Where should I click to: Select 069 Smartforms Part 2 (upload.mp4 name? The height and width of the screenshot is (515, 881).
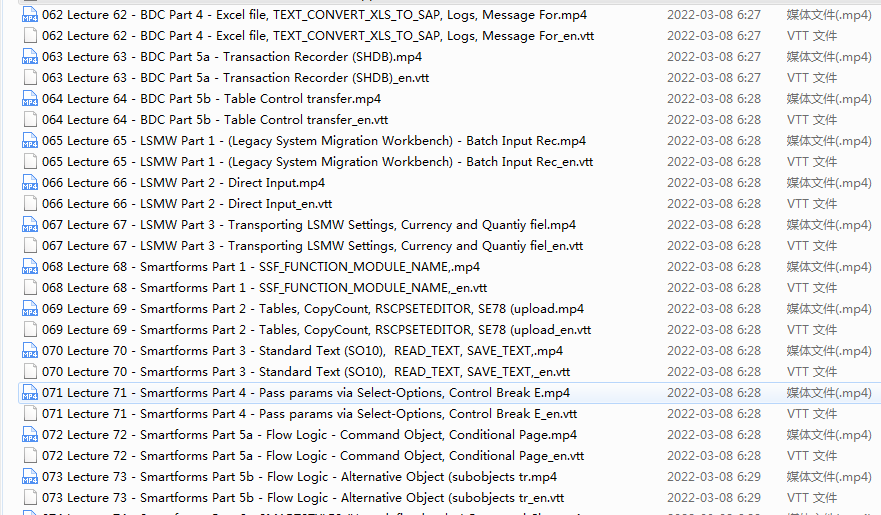click(x=313, y=309)
